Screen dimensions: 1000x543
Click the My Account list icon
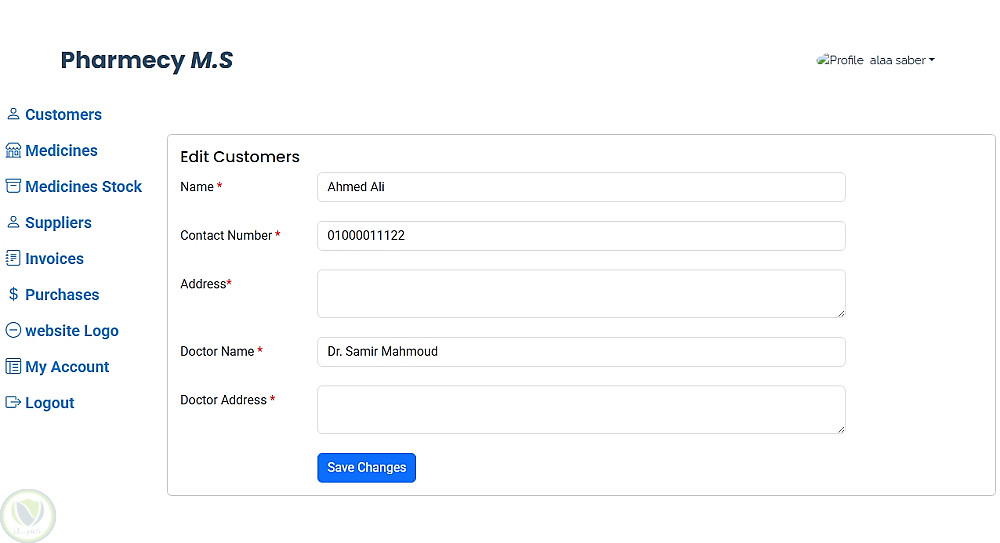pos(13,366)
